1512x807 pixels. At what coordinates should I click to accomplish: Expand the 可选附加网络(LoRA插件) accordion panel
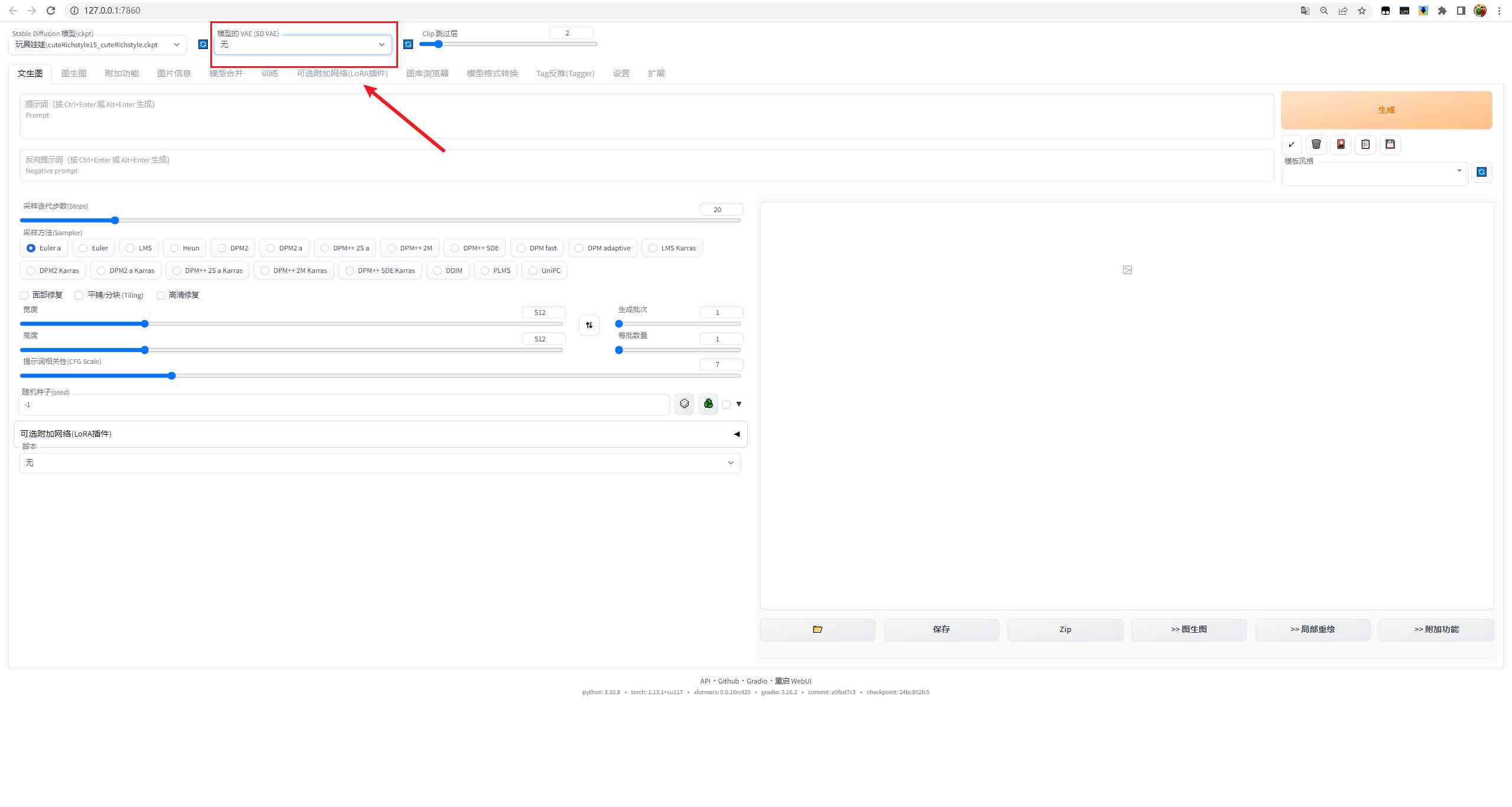coord(380,434)
